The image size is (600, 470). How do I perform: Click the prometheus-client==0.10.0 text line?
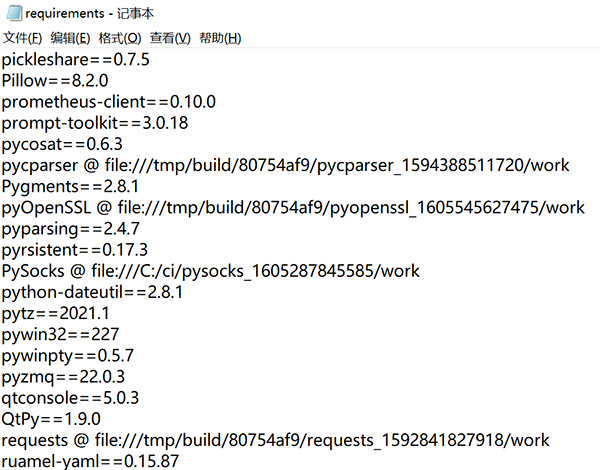tap(109, 102)
